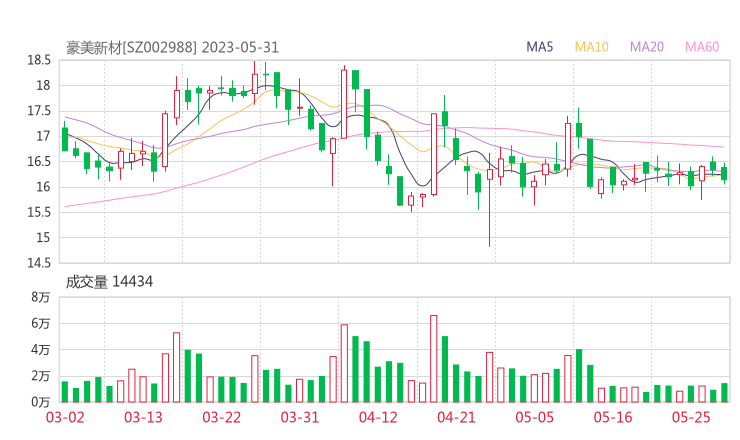This screenshot has height=440, width=740.
Task: Click the 18.5 price axis label
Action: [x=39, y=60]
